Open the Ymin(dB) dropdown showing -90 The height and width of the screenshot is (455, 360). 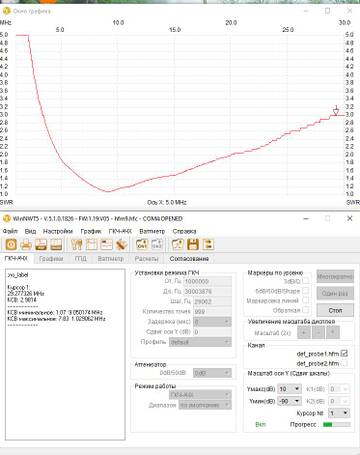[289, 401]
